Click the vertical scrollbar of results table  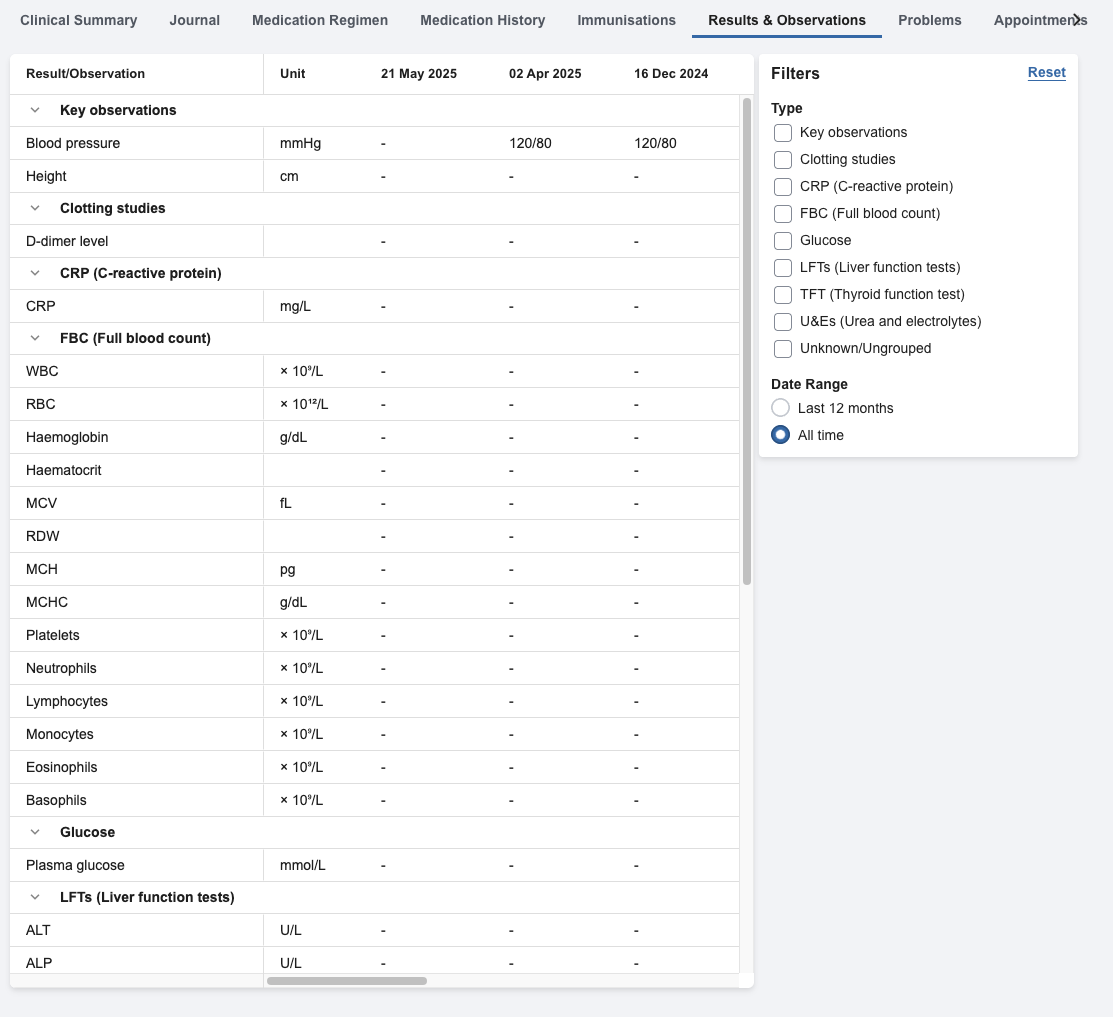(747, 340)
